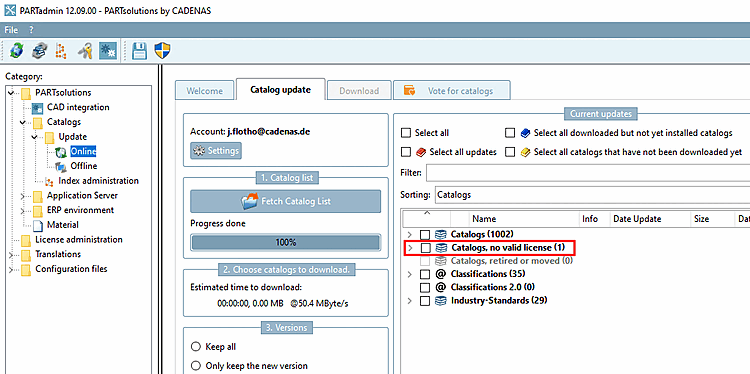
Task: Click the Application Server folder icon
Action: point(38,196)
